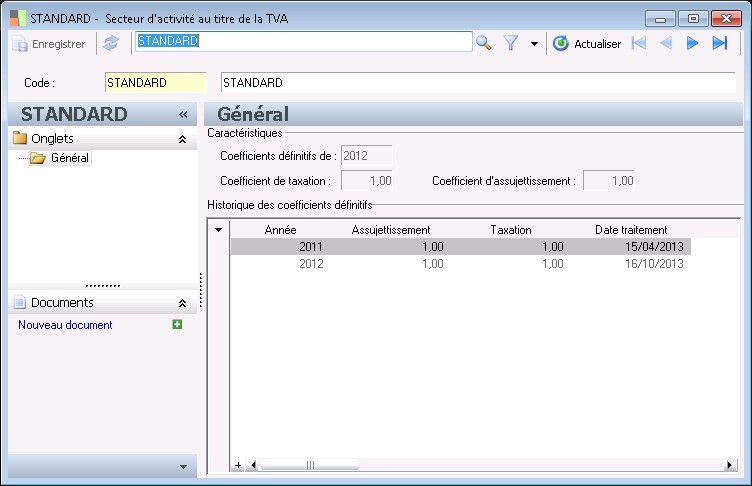
Task: Click the Date traitement column header
Action: point(631,230)
